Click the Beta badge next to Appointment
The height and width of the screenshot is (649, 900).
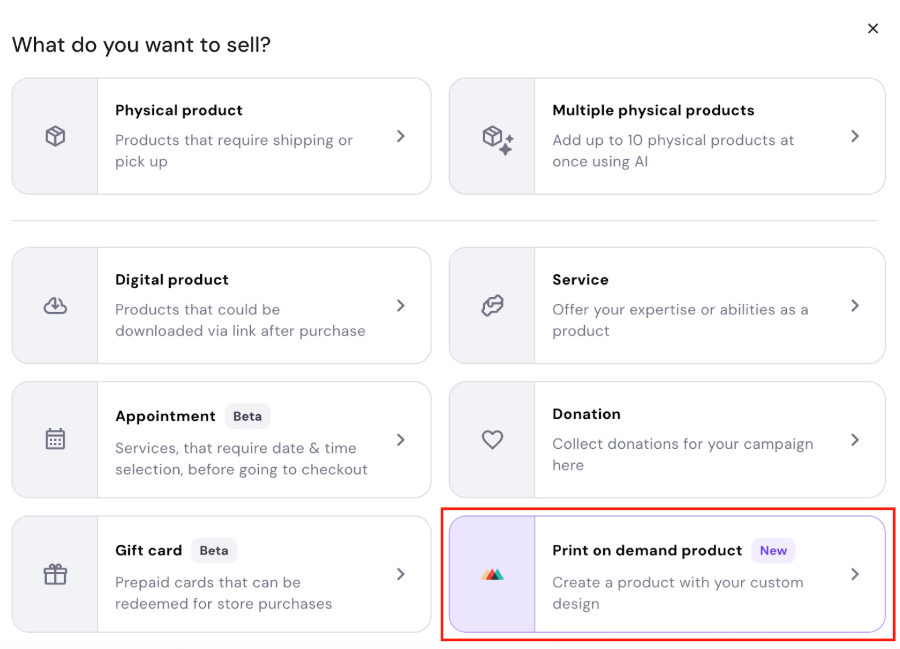[247, 416]
